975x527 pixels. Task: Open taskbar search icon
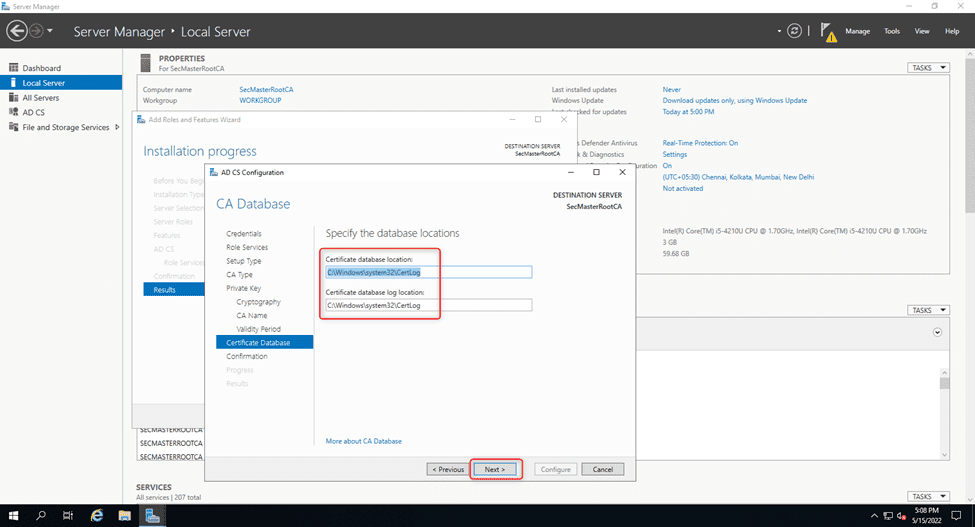click(40, 516)
